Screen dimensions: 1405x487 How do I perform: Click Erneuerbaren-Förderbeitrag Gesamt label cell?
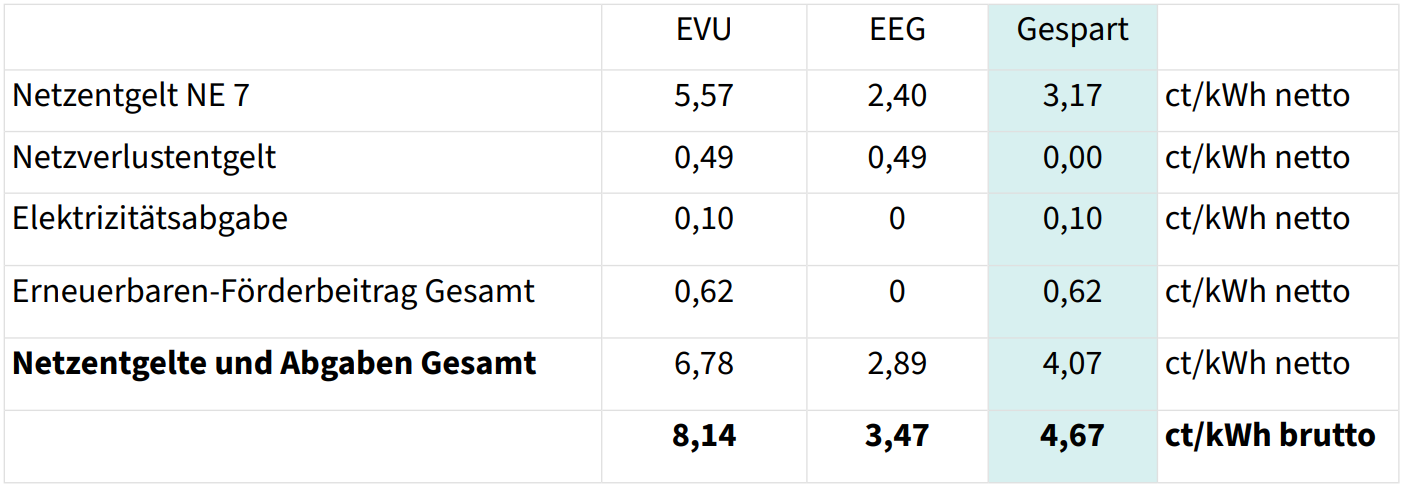point(273,291)
